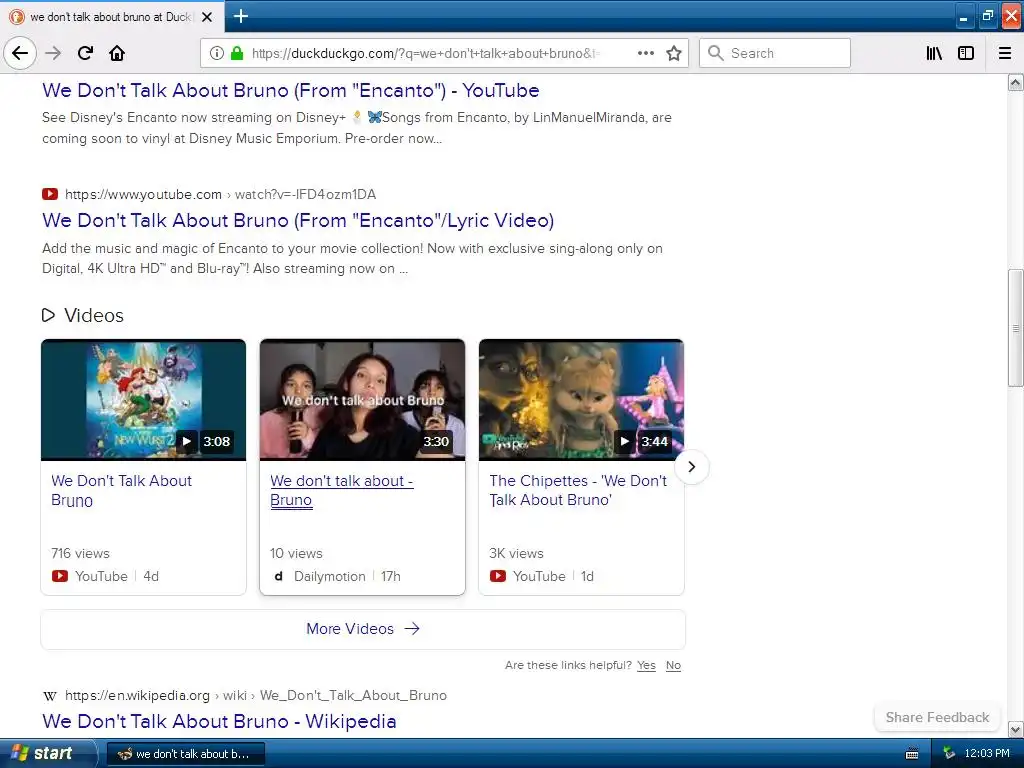Play the Little Mermaid thumbnail video 3:08

[x=143, y=400]
